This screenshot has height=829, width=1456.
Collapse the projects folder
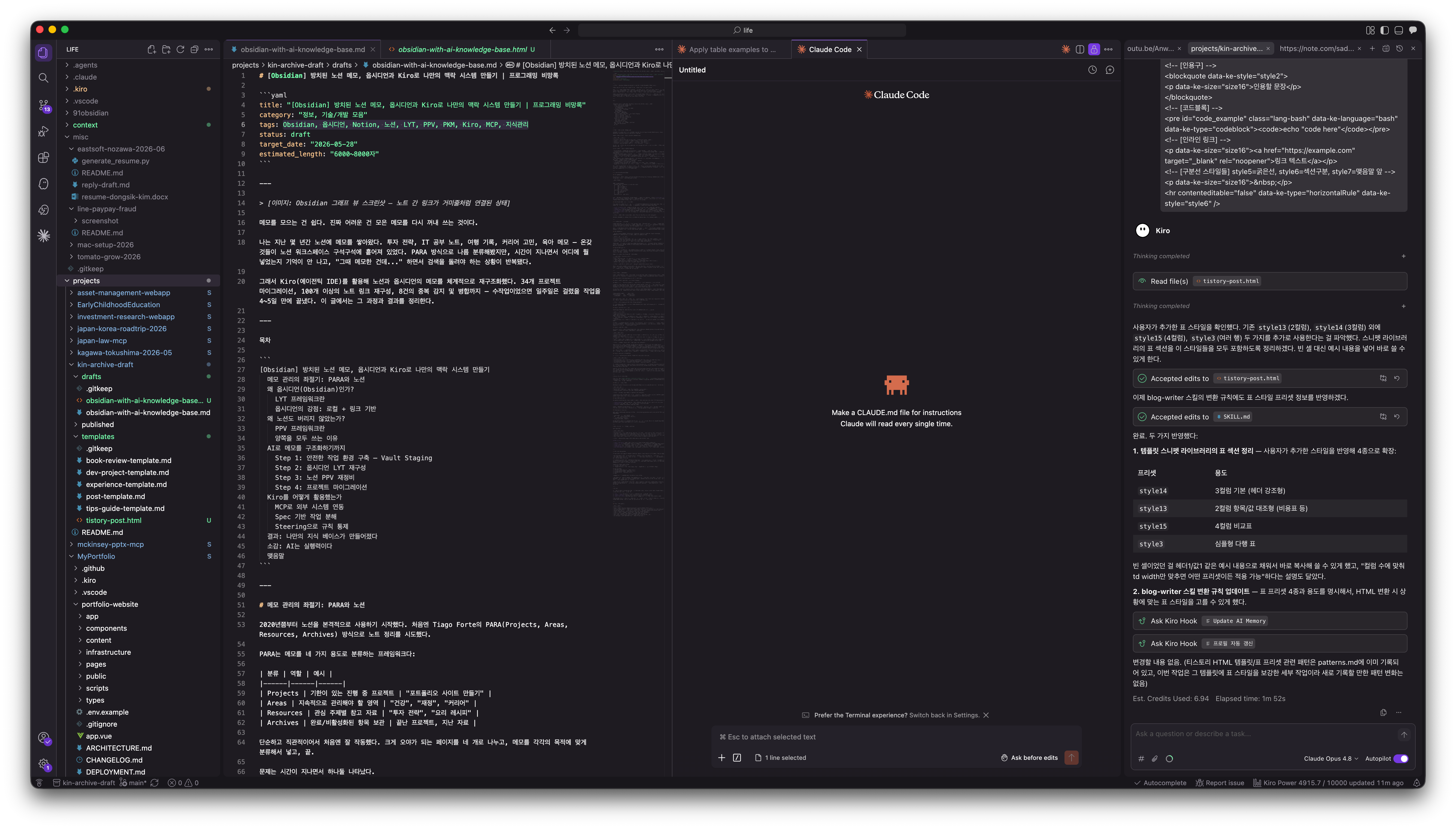139,281
